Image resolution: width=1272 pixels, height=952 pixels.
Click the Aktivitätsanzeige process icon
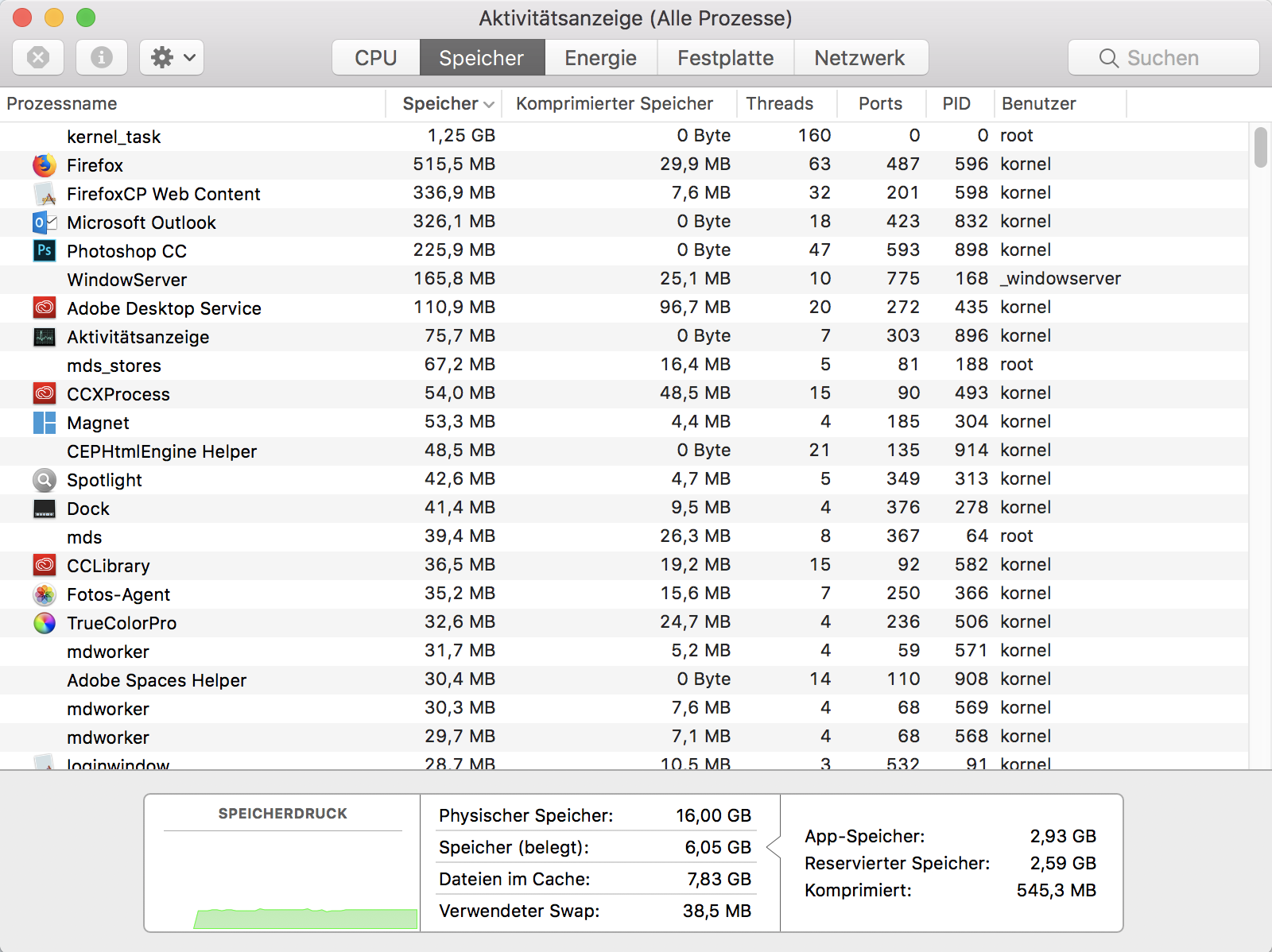coord(45,337)
